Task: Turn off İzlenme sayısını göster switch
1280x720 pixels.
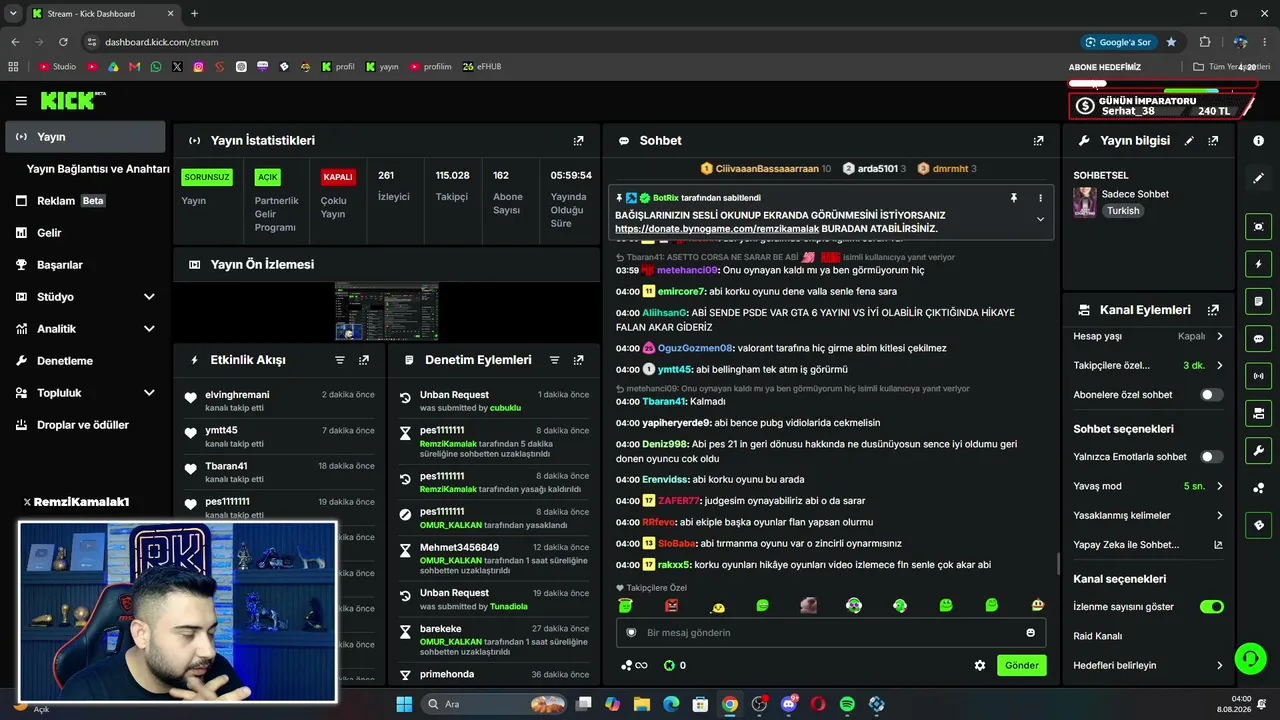Action: [1212, 607]
